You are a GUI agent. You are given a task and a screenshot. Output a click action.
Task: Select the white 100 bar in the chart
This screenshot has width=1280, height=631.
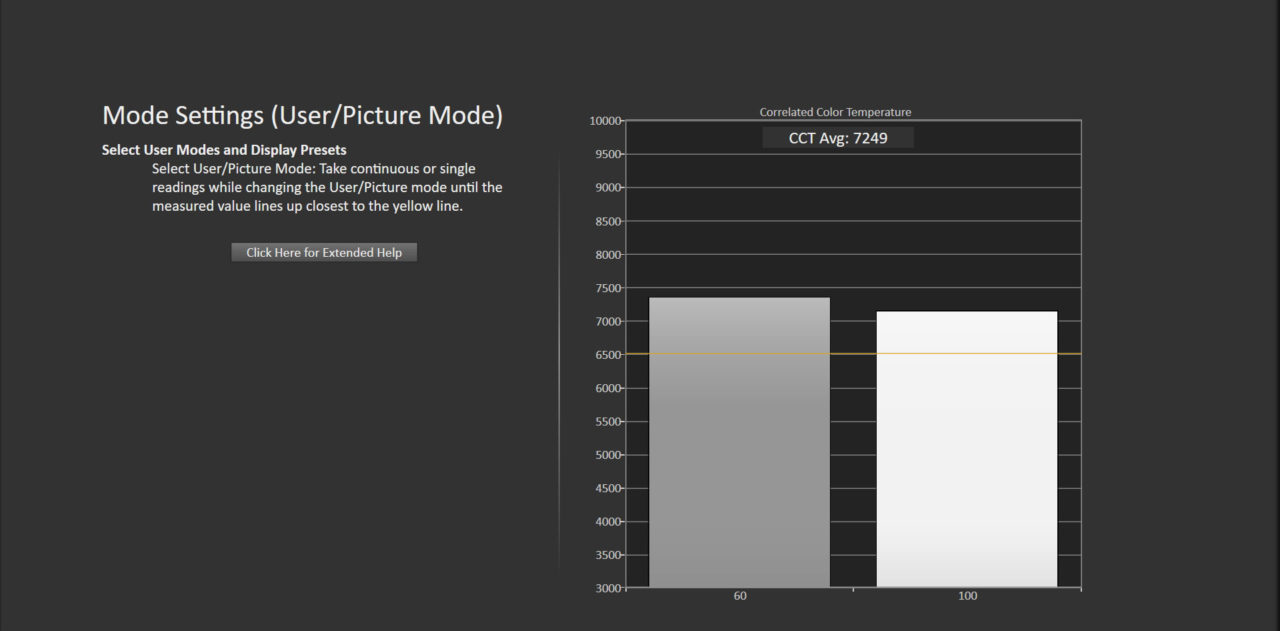click(x=967, y=449)
